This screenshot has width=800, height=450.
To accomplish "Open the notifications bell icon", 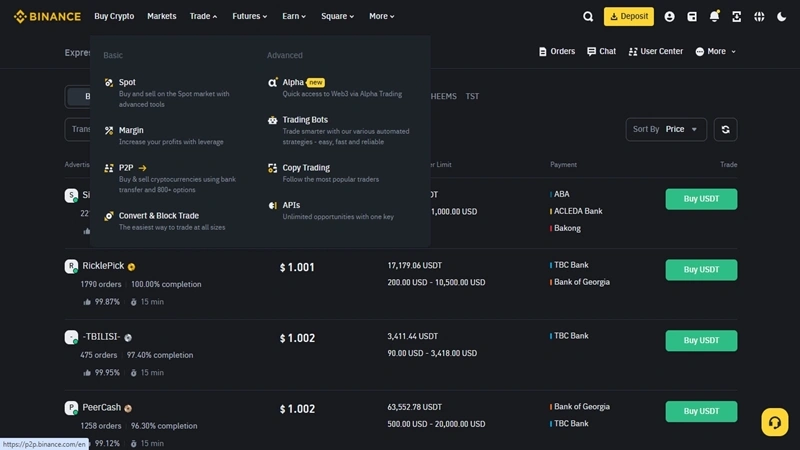I will pos(714,16).
